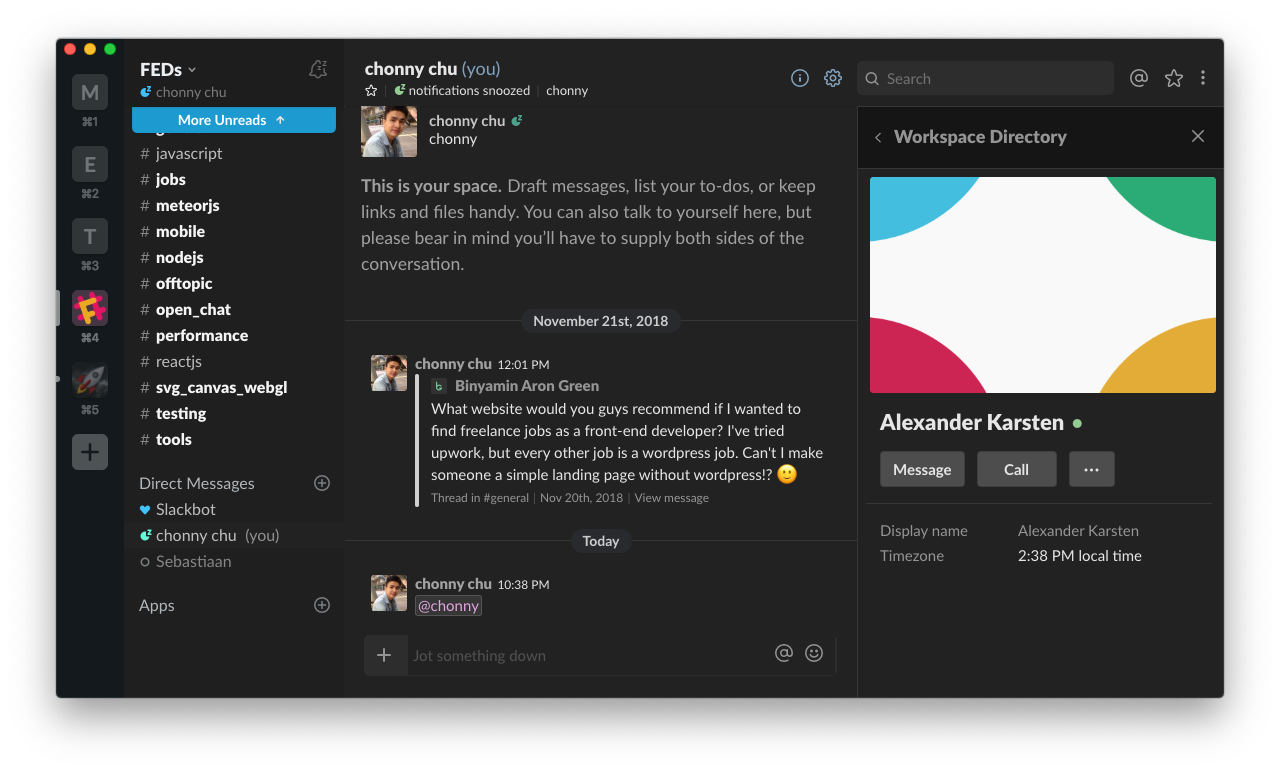This screenshot has height=772, width=1280.
Task: Click the avatar on the 12:01 PM message
Action: click(389, 373)
